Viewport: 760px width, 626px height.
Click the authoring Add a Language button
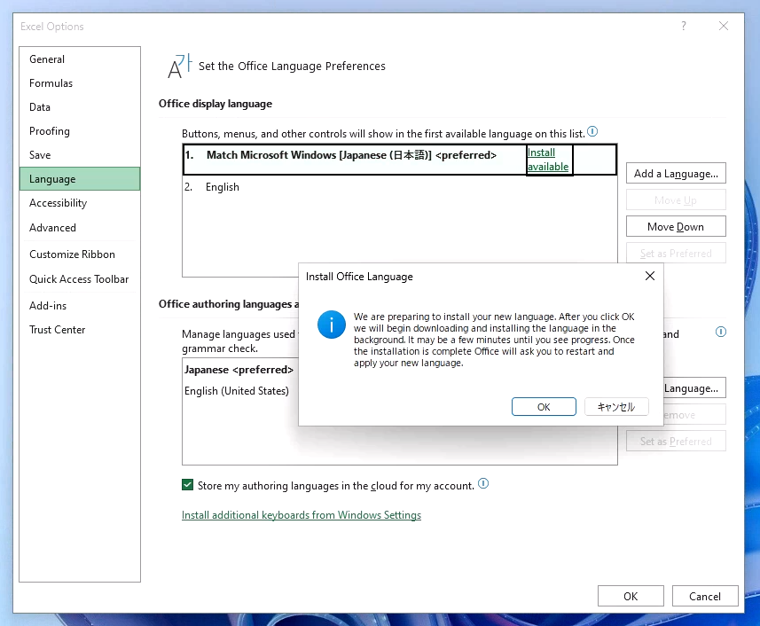point(694,389)
